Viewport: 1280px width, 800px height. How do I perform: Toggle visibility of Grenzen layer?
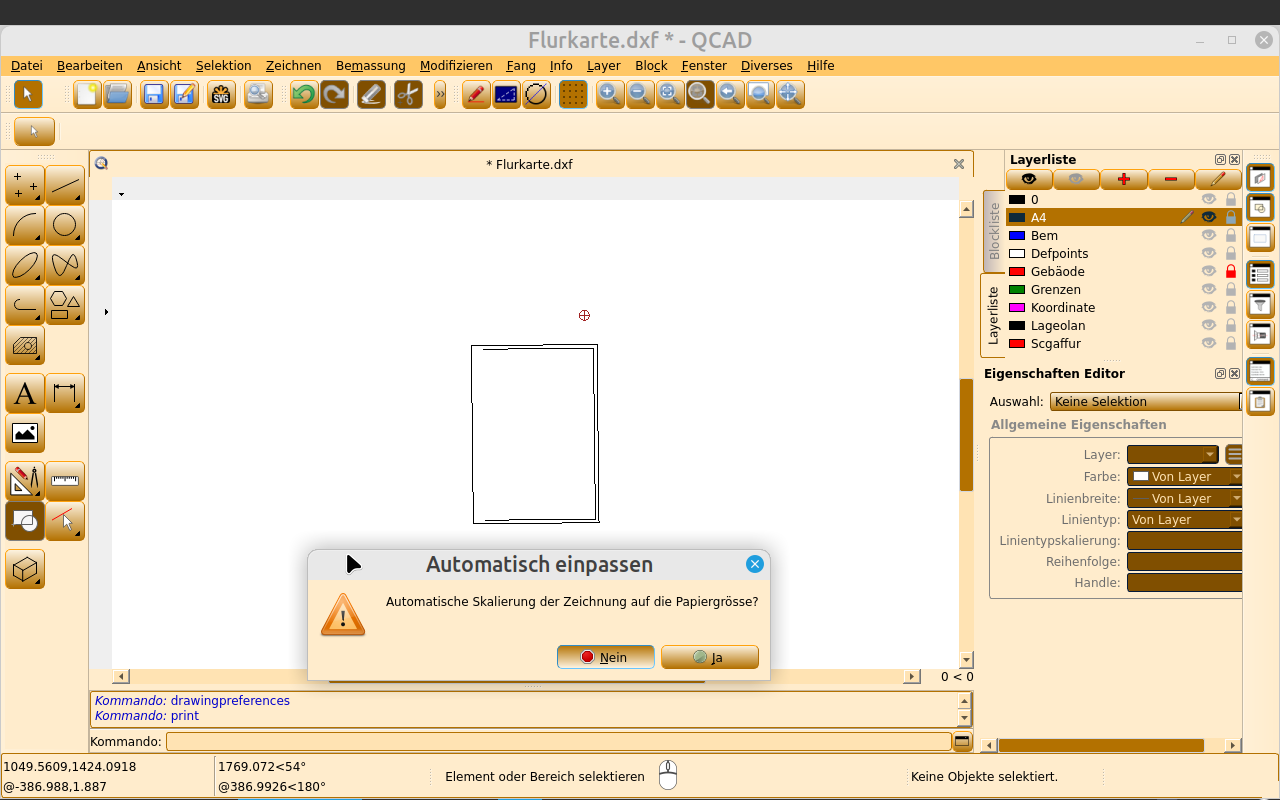(x=1209, y=290)
